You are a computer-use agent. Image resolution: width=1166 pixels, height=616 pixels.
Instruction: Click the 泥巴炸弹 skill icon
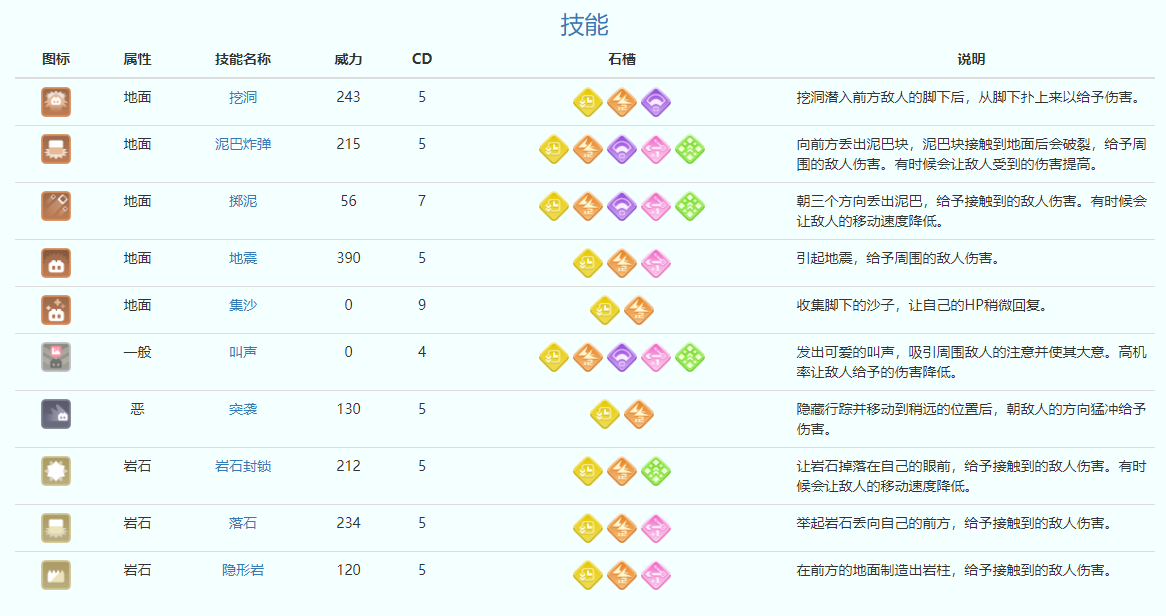(x=56, y=149)
